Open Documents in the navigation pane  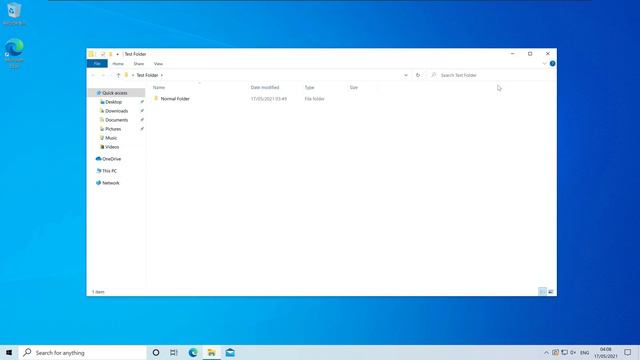[x=116, y=120]
